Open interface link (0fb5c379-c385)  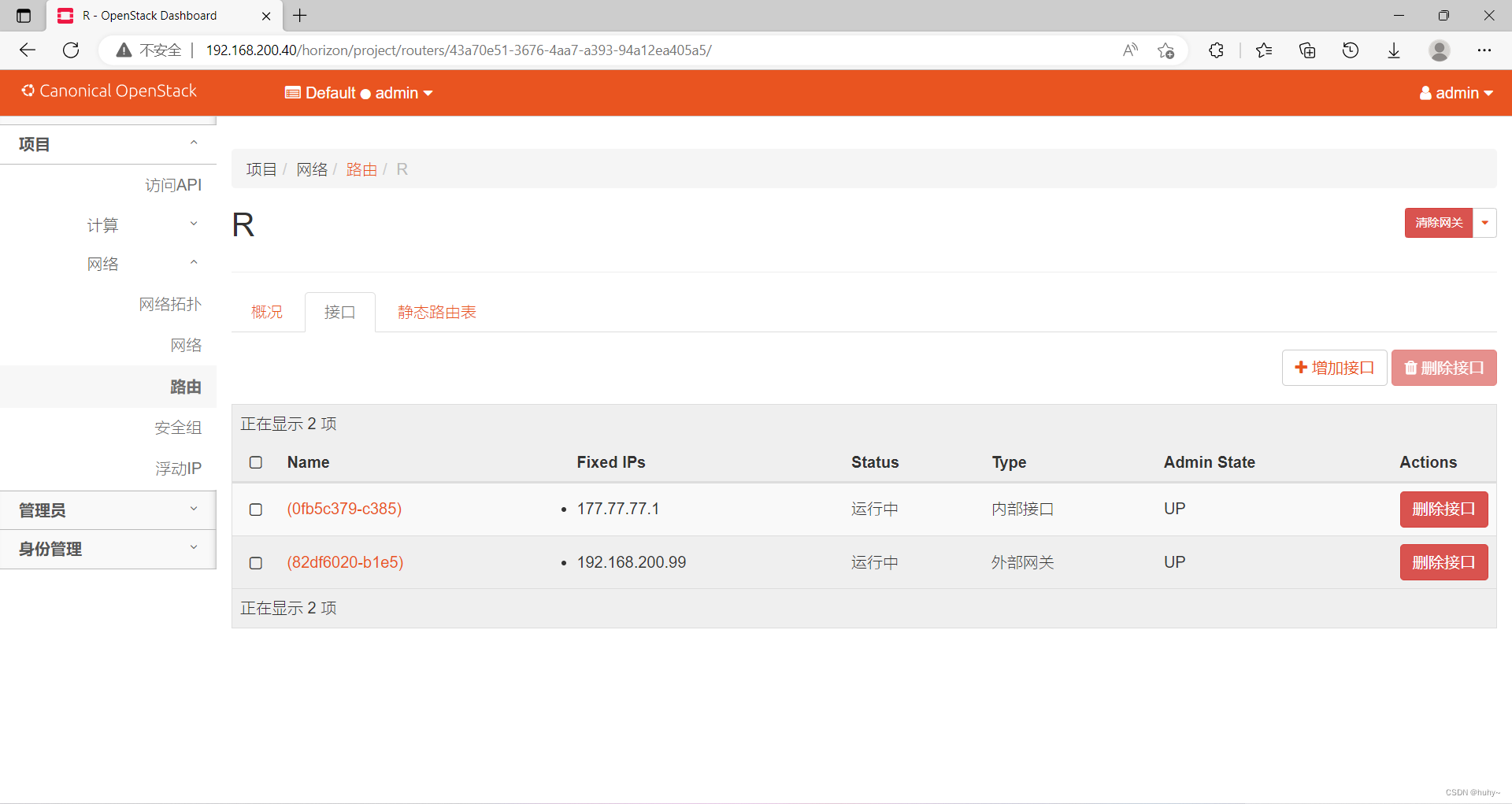pos(344,509)
